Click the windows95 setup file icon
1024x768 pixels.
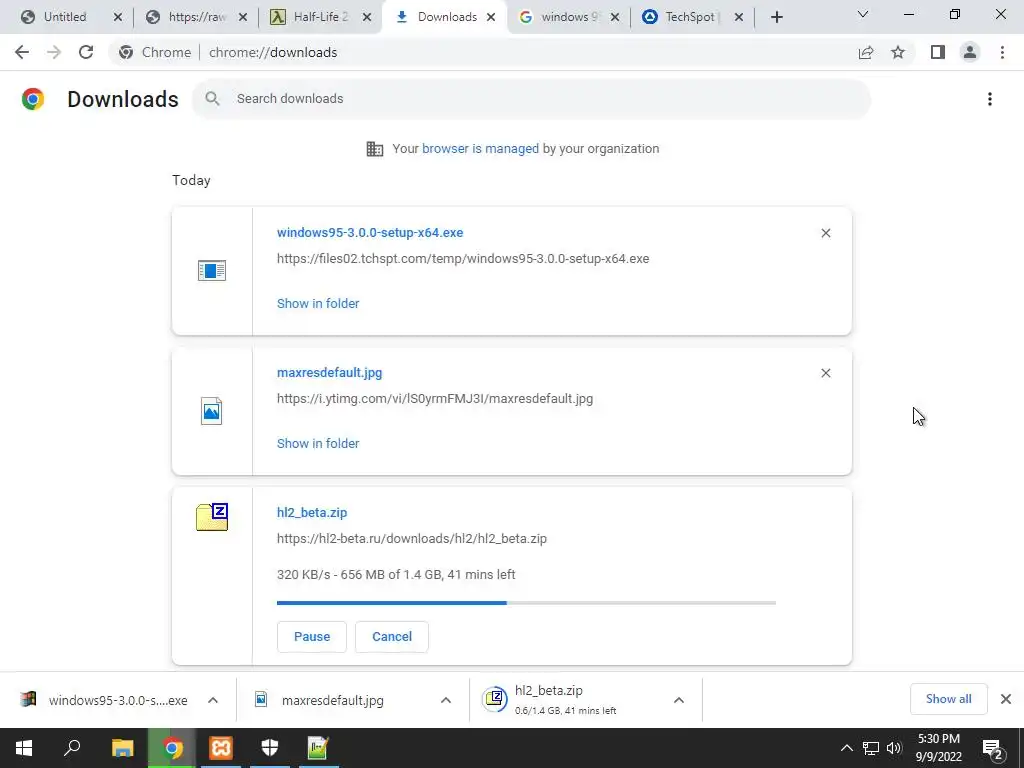212,270
